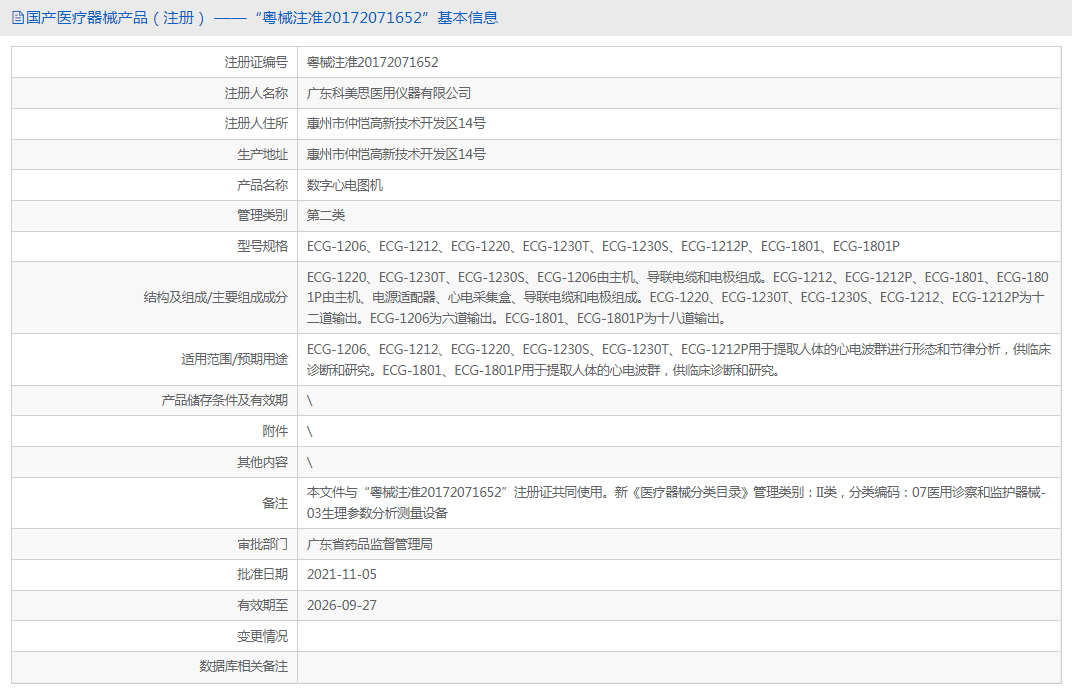Click the 审批部门 label
This screenshot has width=1072, height=688.
(x=263, y=544)
